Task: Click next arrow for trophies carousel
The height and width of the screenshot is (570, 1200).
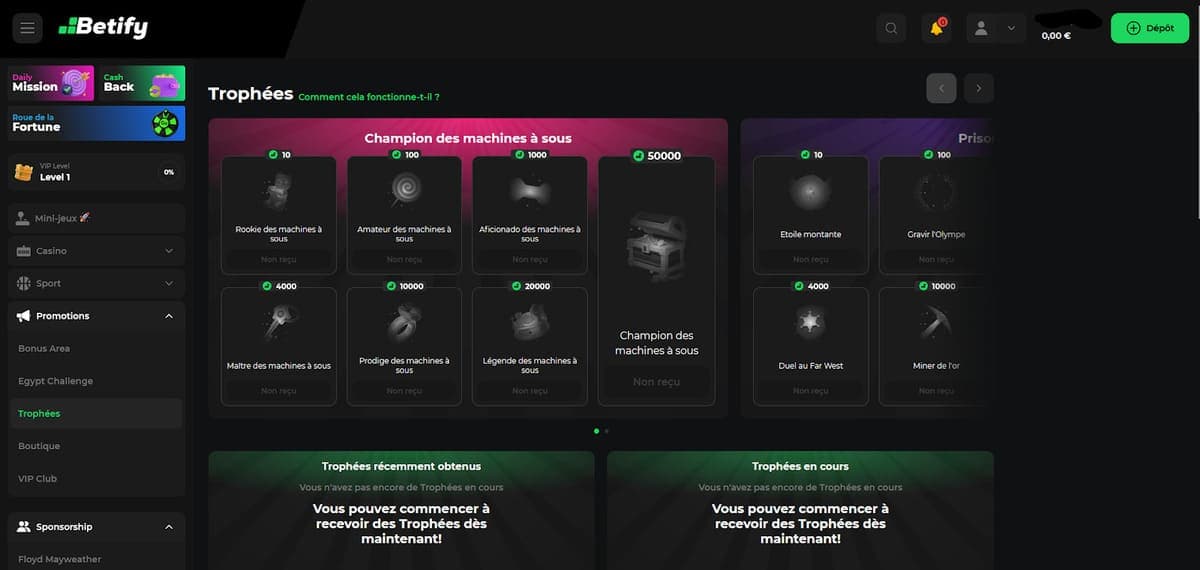Action: [978, 88]
